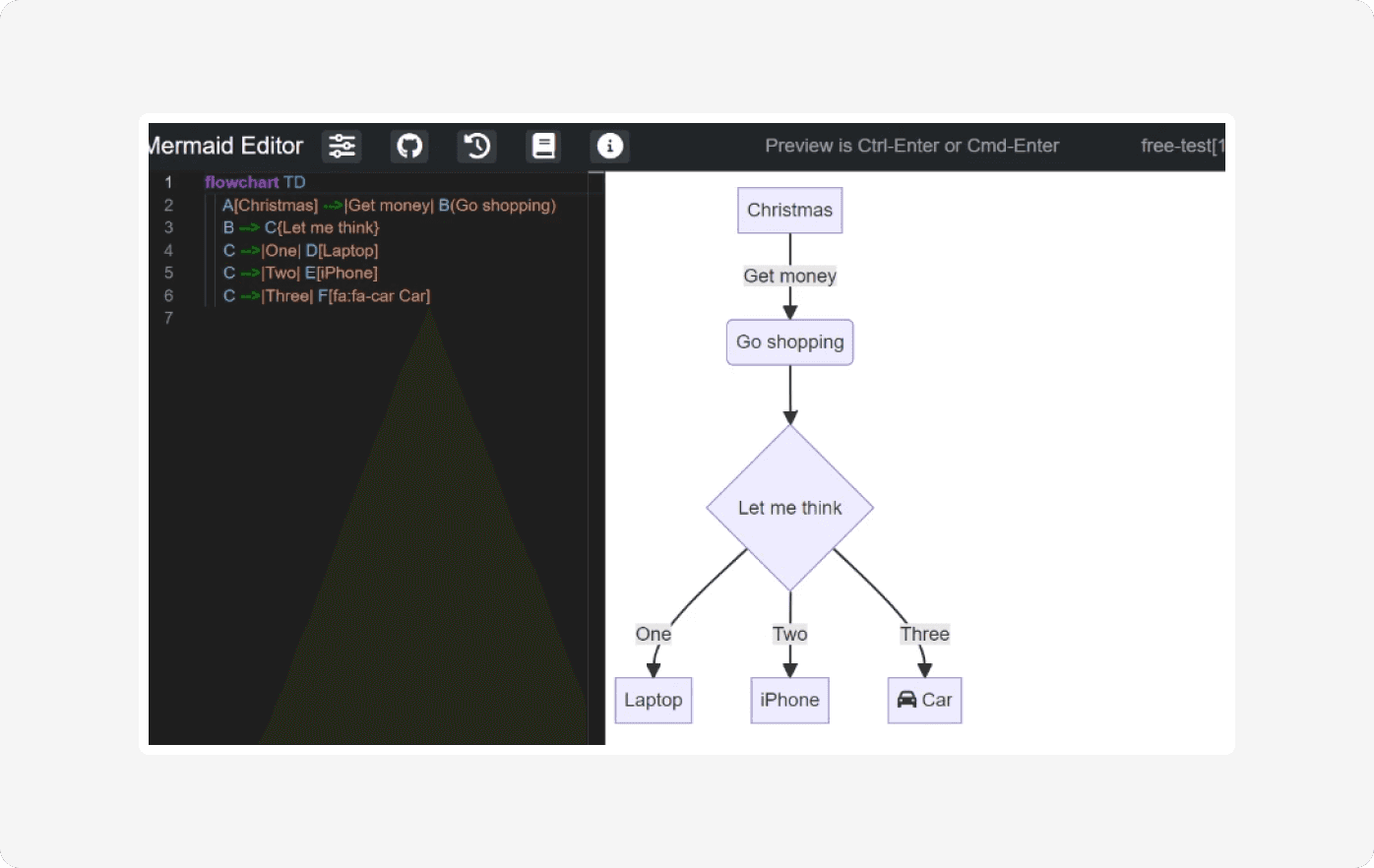The width and height of the screenshot is (1374, 868).
Task: Place cursor on E[iPhone] code line
Action: point(300,273)
